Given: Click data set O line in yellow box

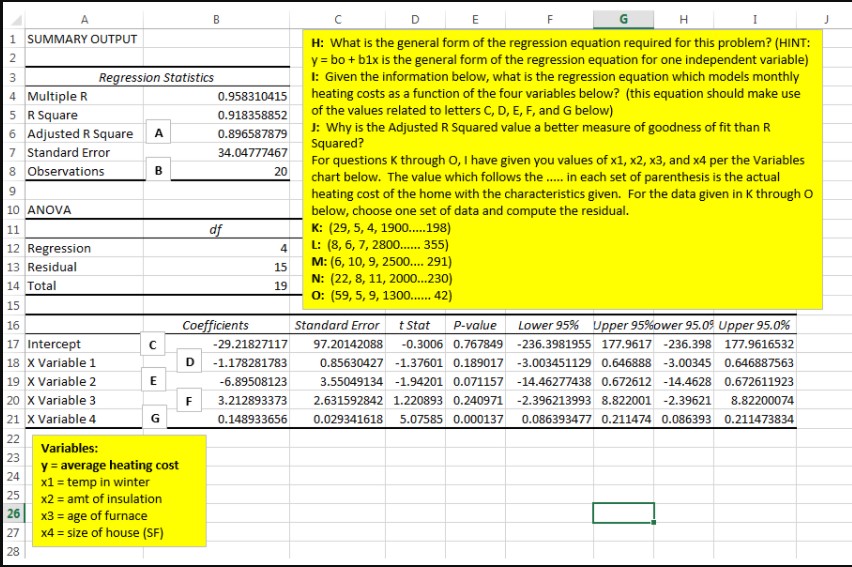Looking at the screenshot, I should 381,295.
